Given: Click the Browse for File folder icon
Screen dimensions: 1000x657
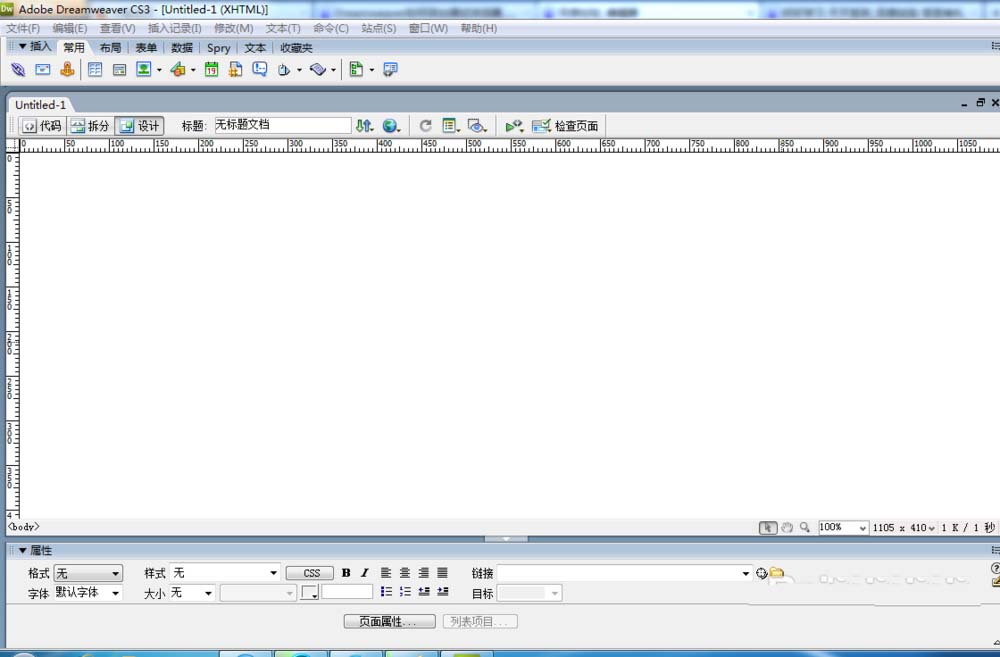Looking at the screenshot, I should (776, 572).
